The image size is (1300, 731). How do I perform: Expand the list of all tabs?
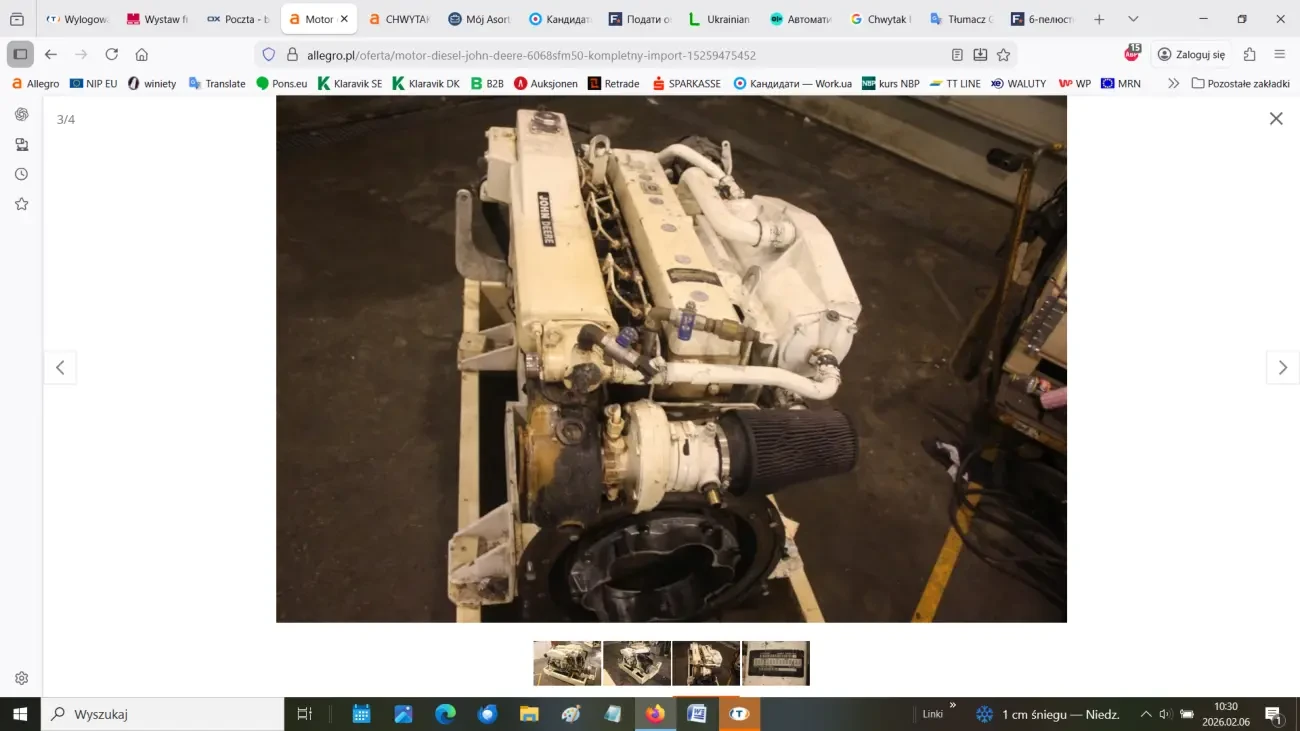coord(1133,19)
